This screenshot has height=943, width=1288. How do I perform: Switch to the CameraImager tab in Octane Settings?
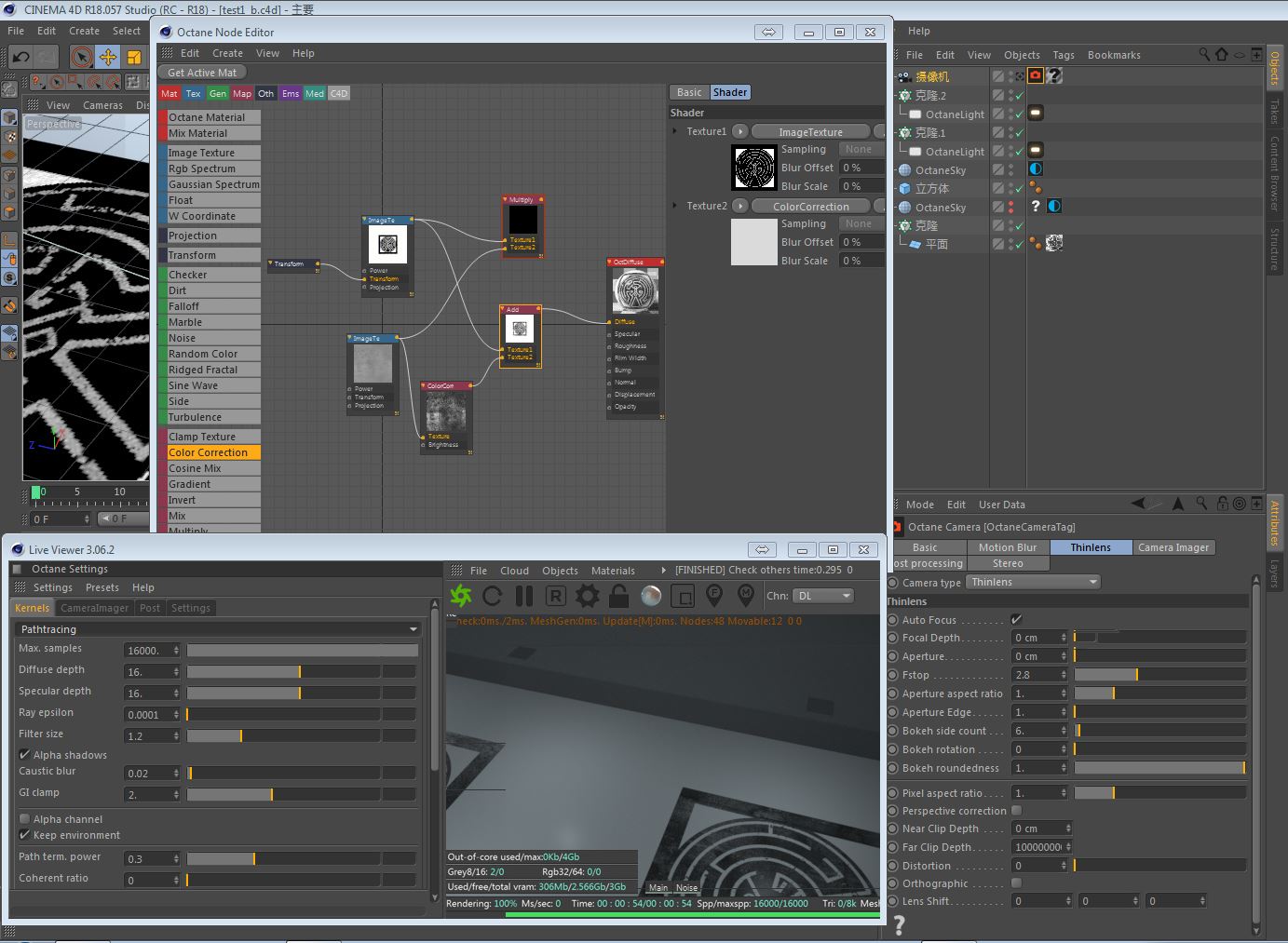click(95, 608)
